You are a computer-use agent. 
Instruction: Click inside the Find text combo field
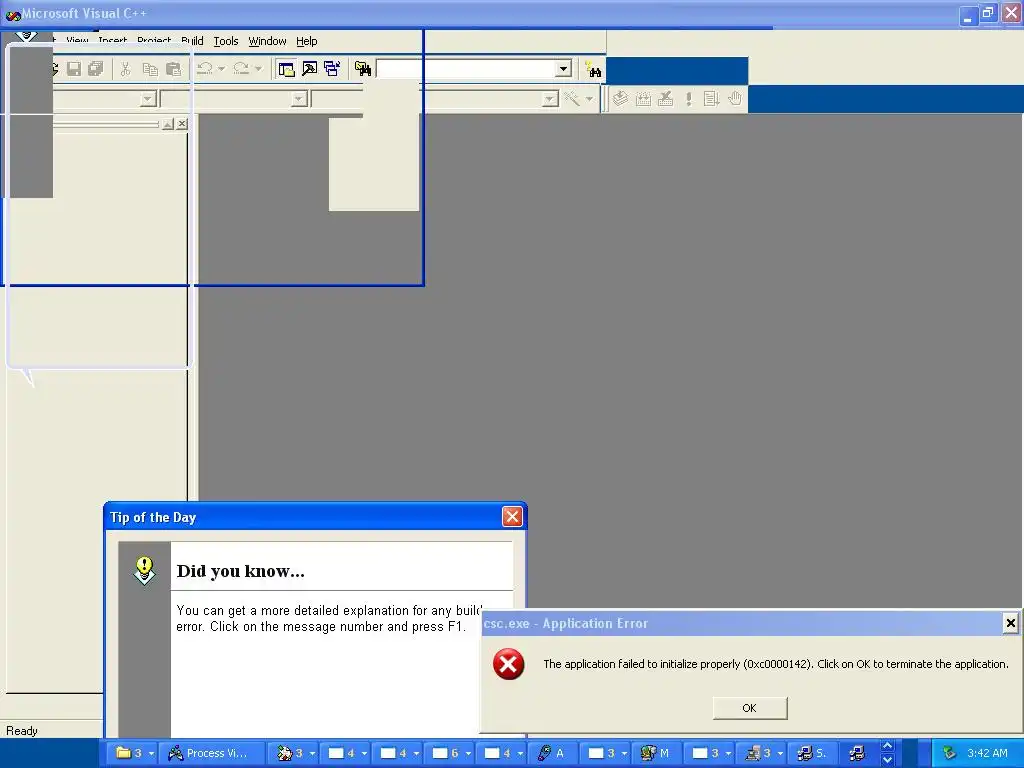coord(466,69)
